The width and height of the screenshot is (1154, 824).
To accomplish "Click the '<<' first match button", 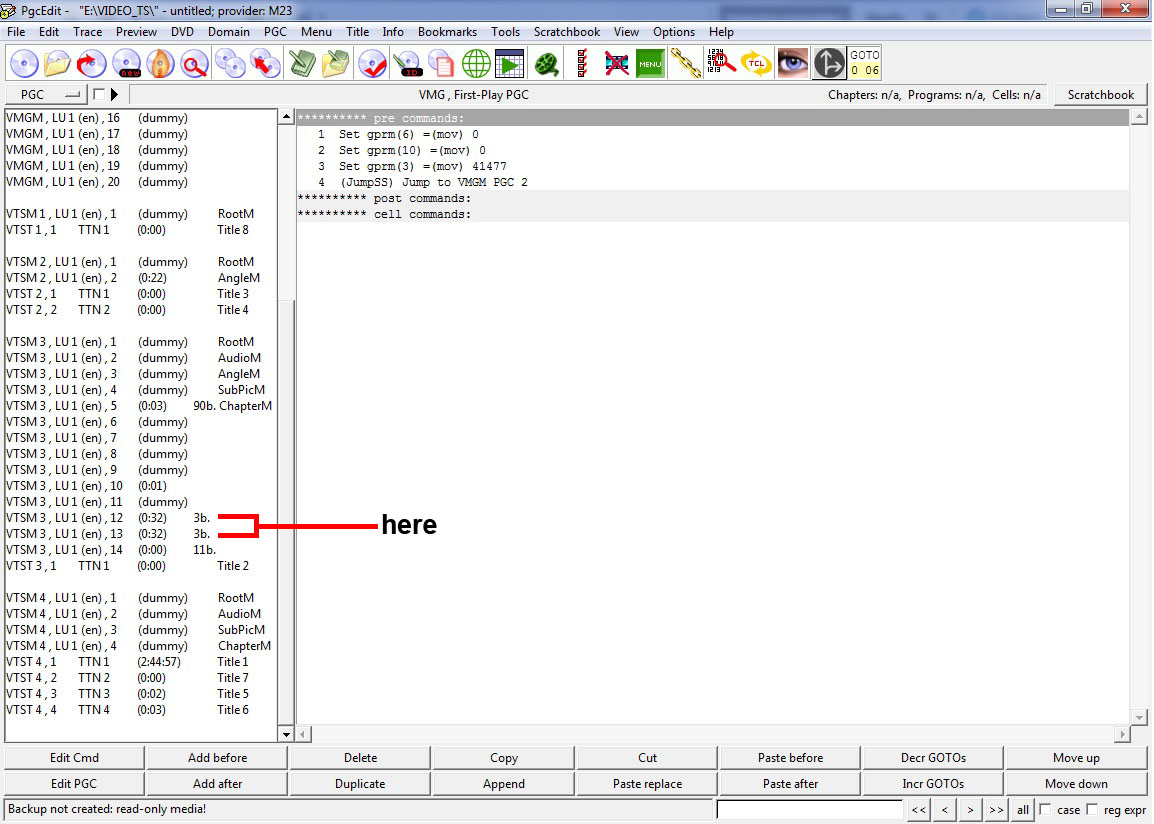I will pyautogui.click(x=918, y=809).
